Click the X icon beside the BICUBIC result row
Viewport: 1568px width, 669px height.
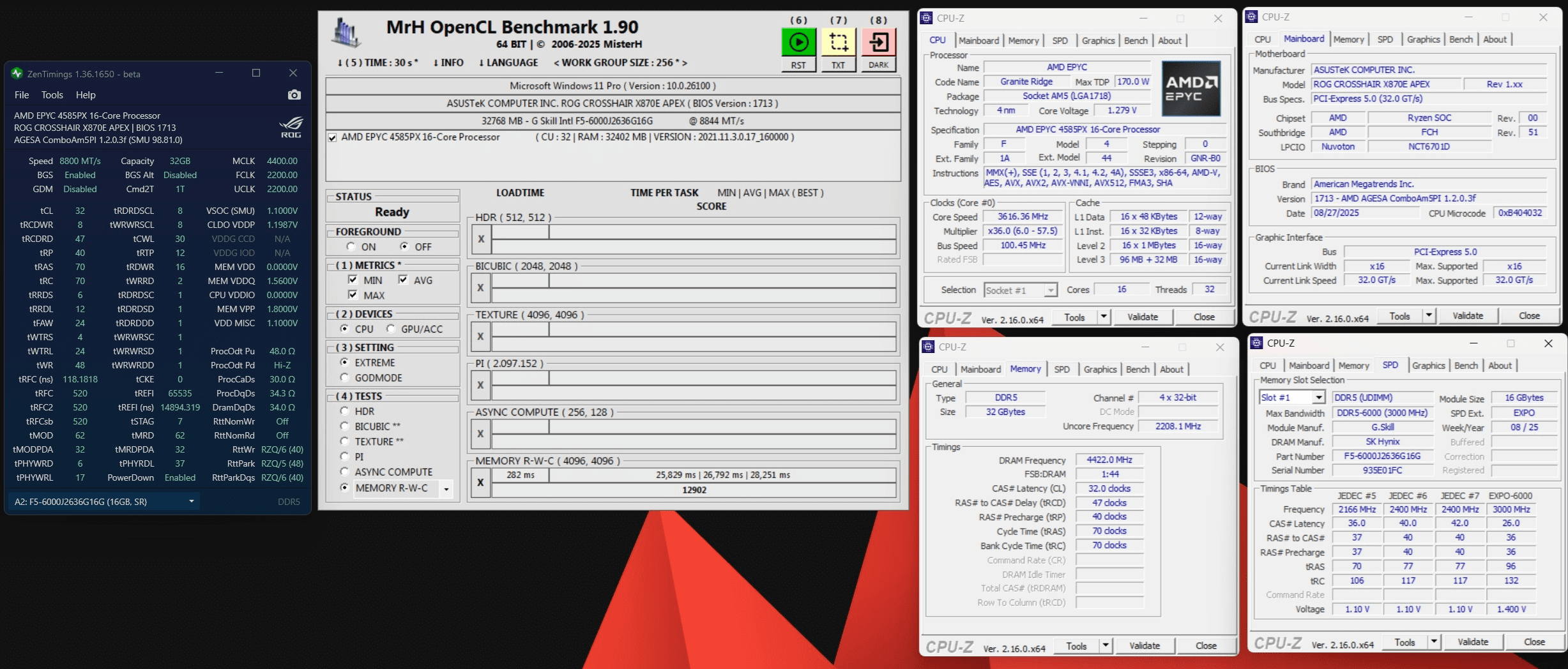pos(481,288)
